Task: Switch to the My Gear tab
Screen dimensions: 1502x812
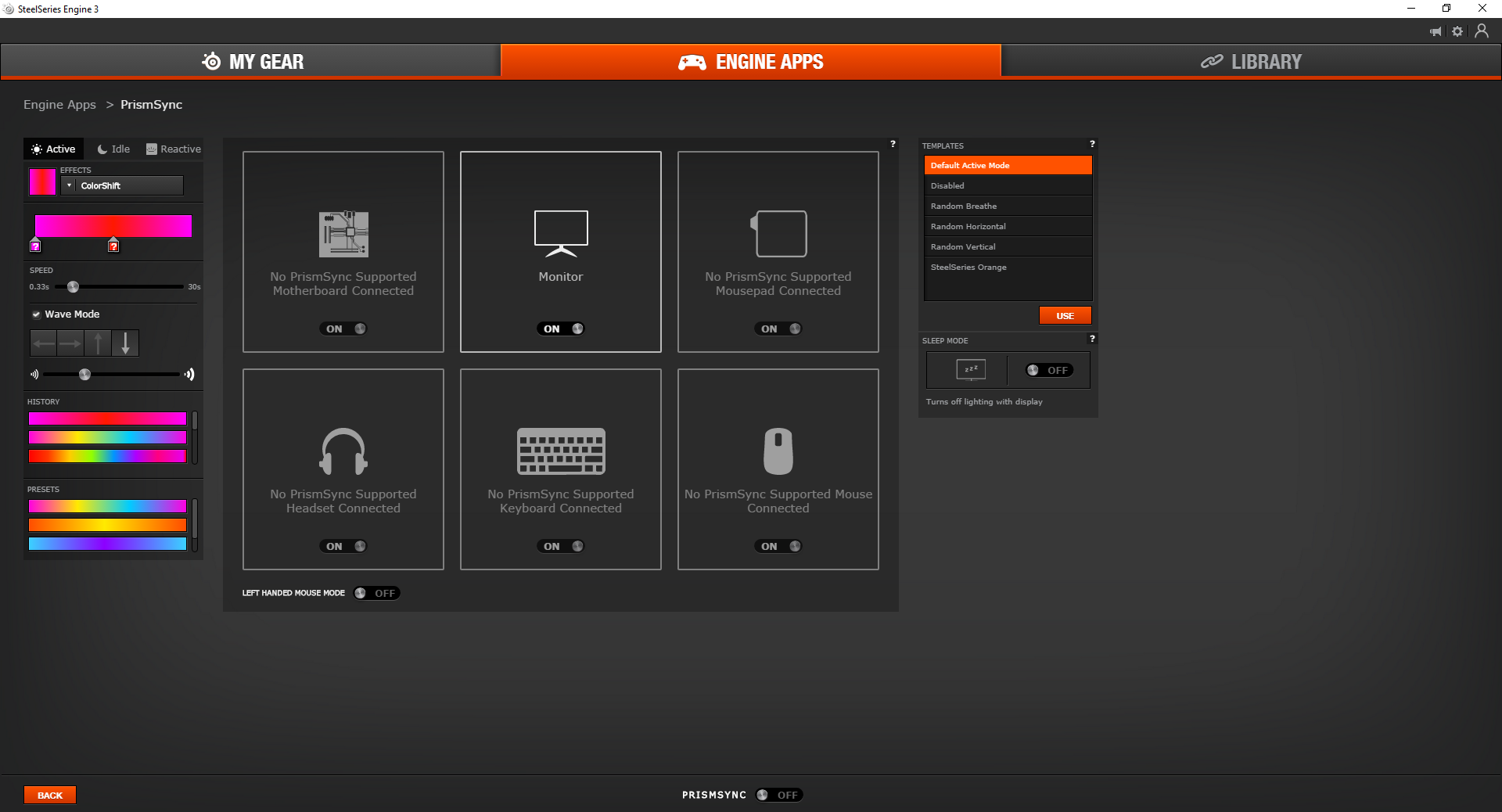Action: (251, 61)
